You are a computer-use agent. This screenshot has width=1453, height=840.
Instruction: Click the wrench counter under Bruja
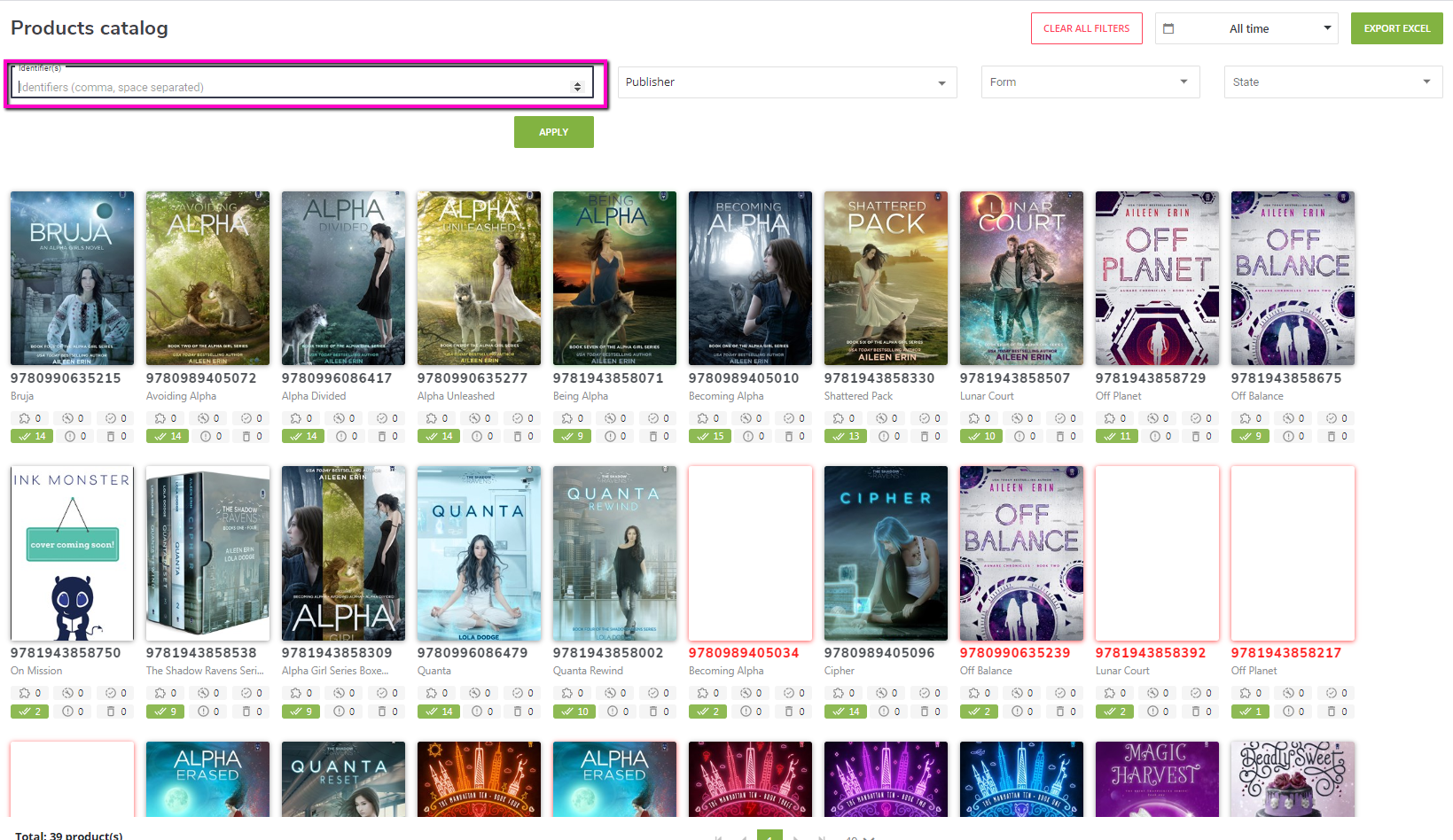click(74, 418)
